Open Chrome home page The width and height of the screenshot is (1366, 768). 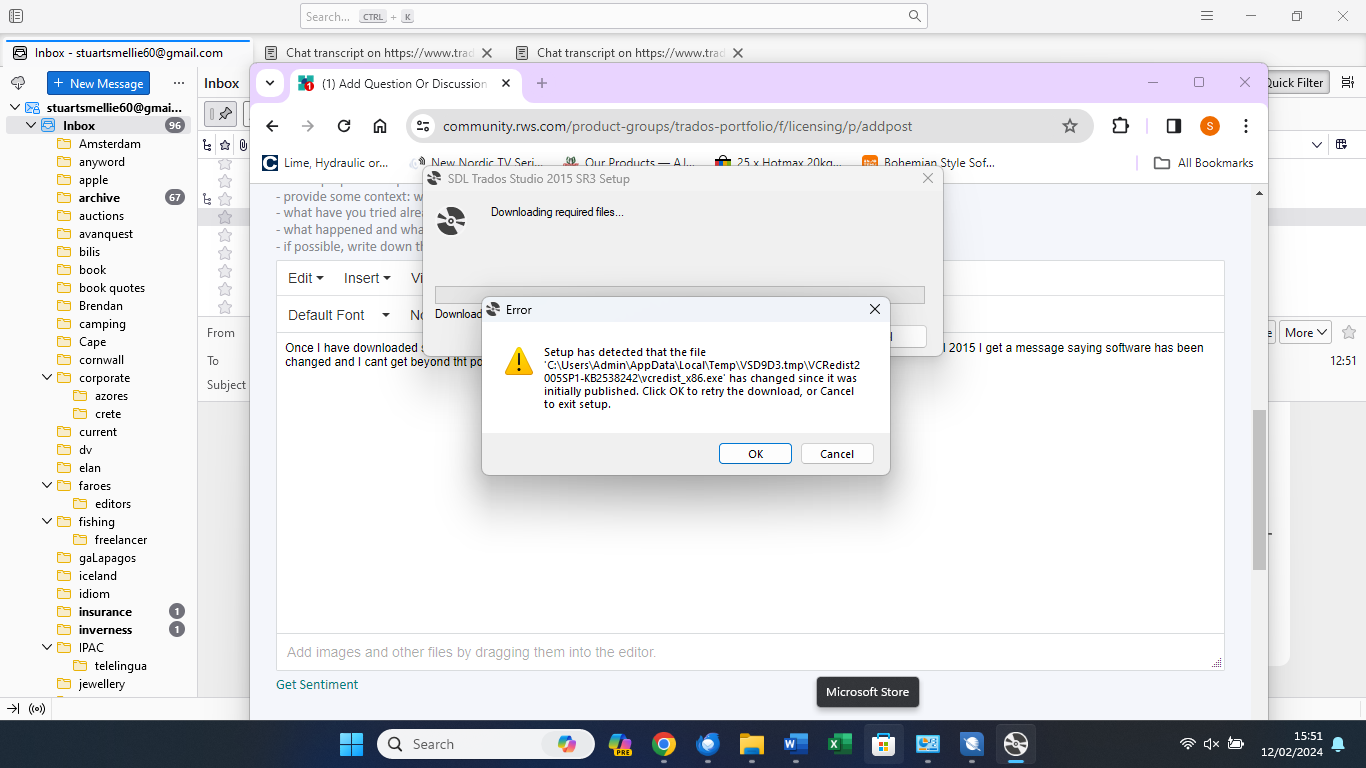(x=380, y=126)
